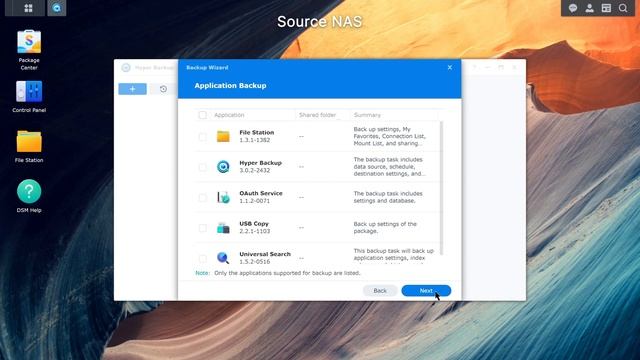Open user account options icon

589,8
